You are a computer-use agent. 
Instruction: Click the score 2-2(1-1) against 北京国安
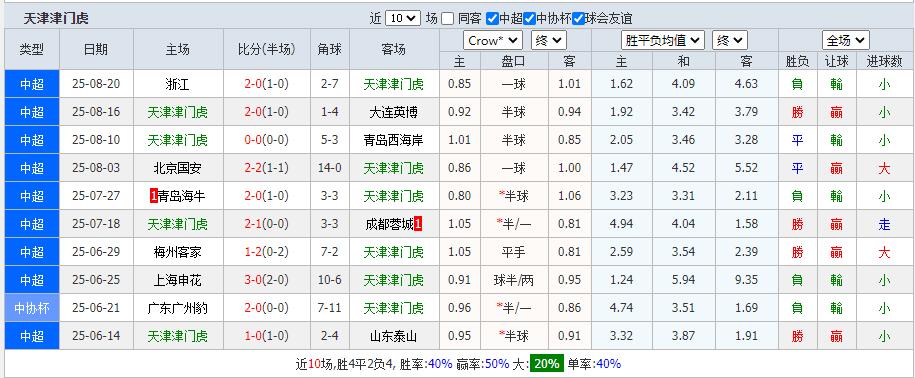tap(267, 168)
